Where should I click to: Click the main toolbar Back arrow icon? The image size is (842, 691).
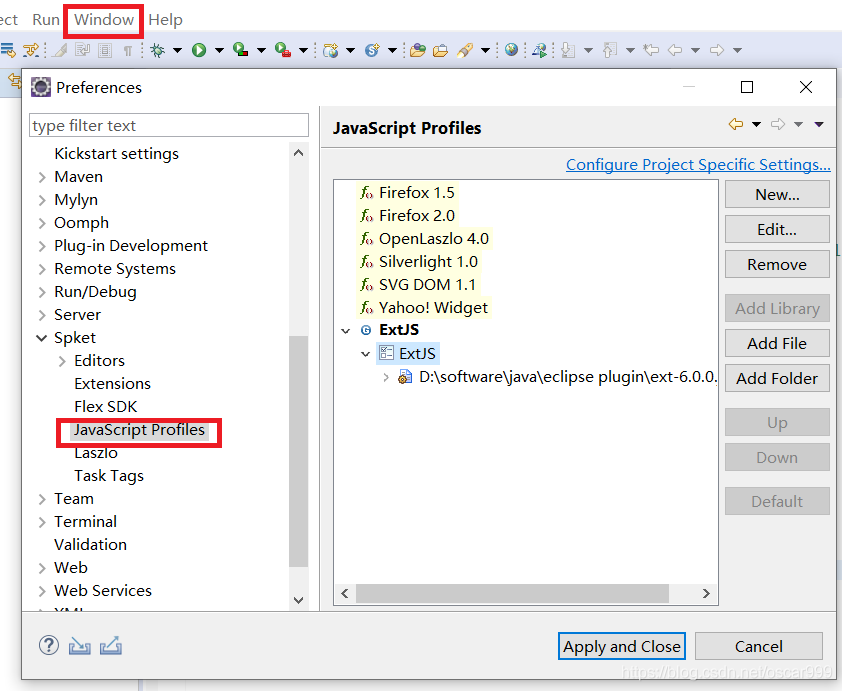point(675,50)
